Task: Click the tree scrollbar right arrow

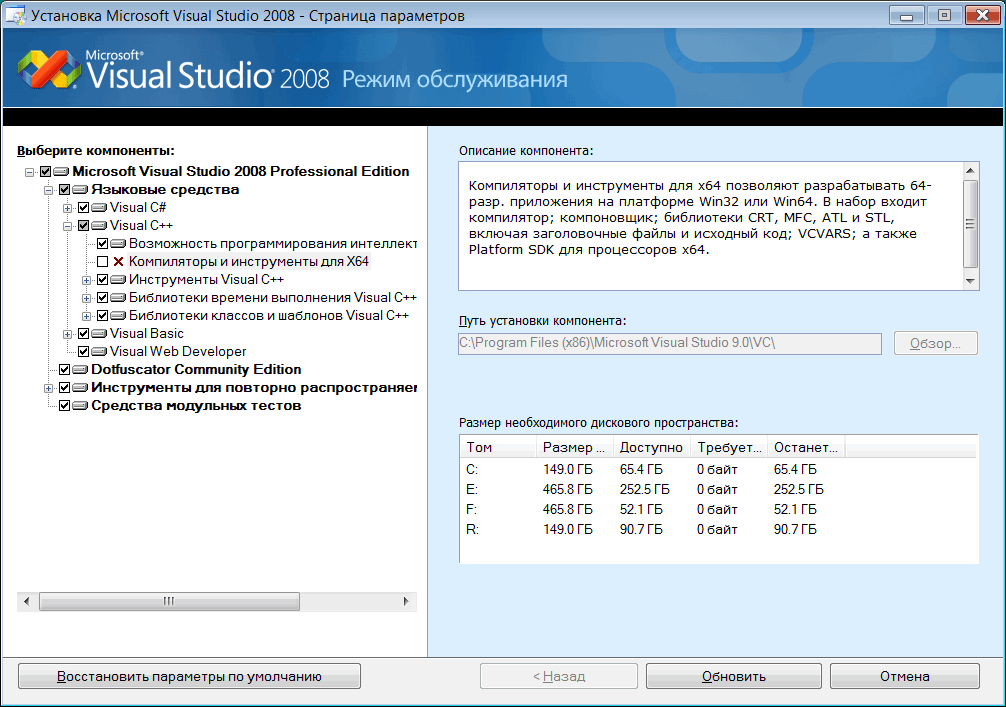Action: point(405,601)
